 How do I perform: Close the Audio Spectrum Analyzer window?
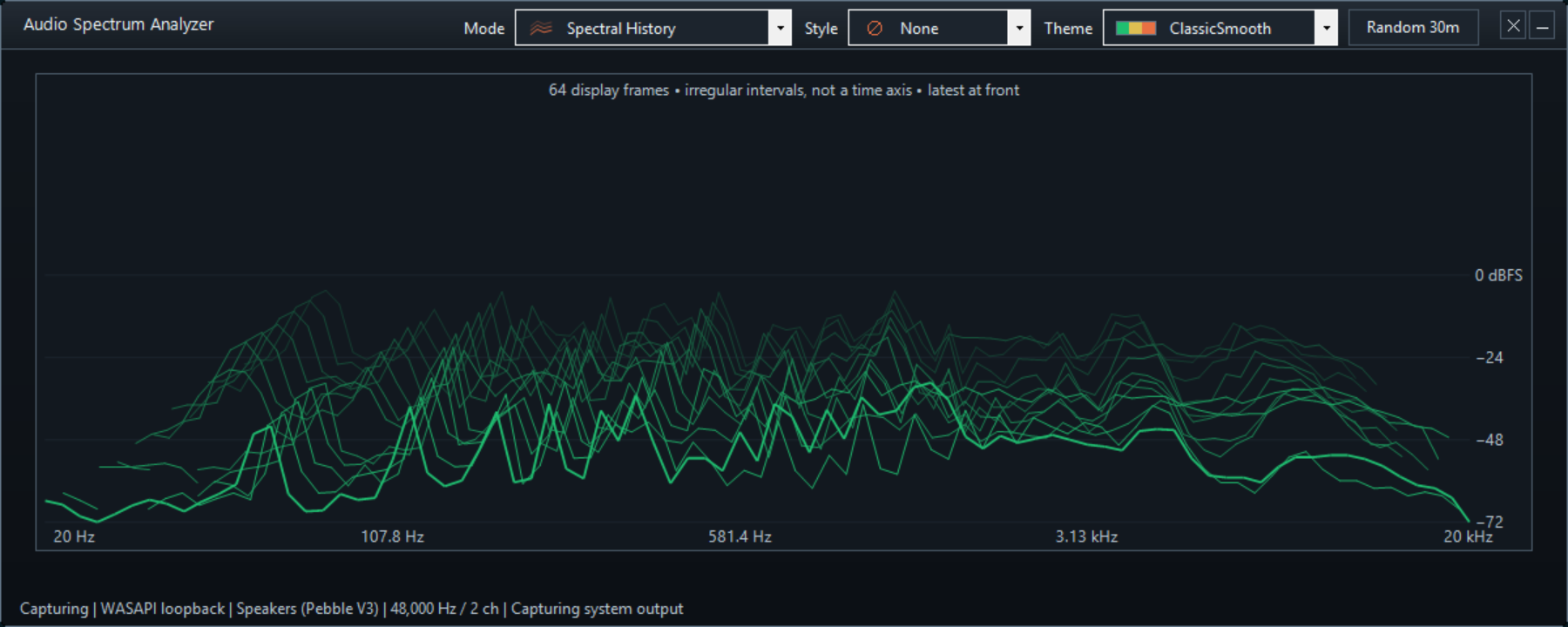click(1513, 26)
